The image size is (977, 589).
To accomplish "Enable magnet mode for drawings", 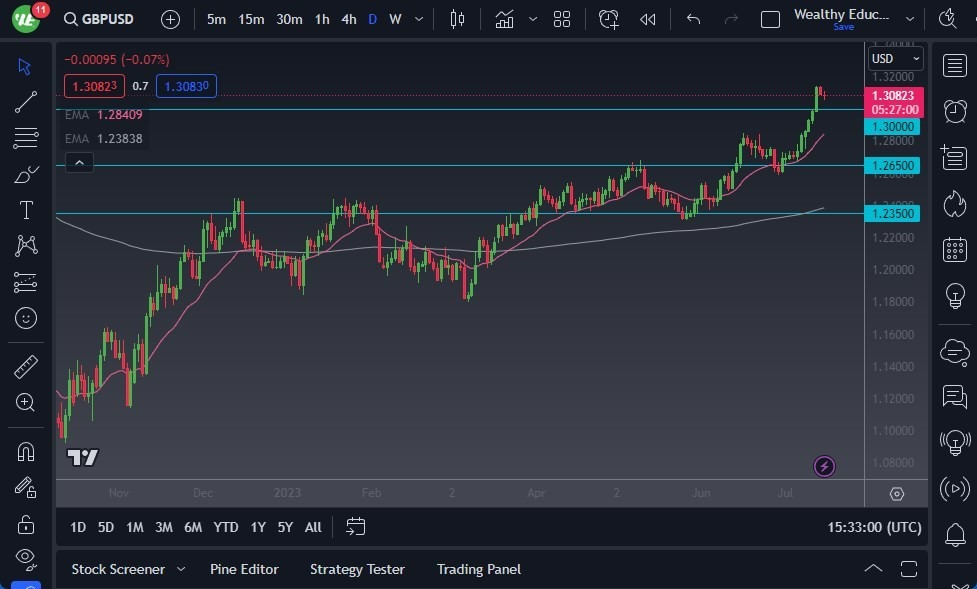I will click(x=25, y=450).
